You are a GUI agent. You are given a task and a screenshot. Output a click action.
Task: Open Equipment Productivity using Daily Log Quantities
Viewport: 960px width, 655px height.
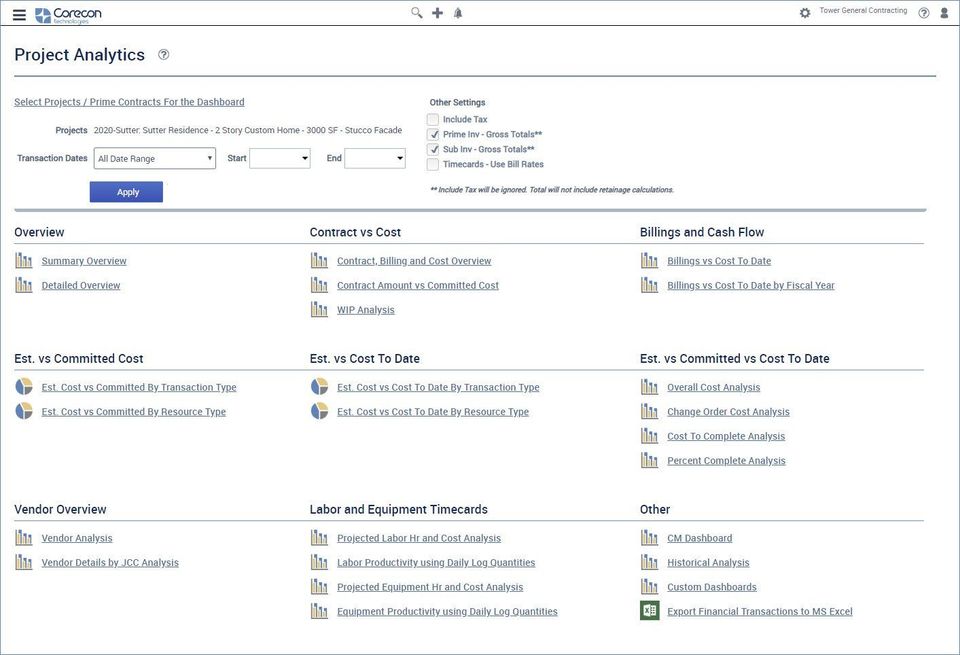point(447,612)
